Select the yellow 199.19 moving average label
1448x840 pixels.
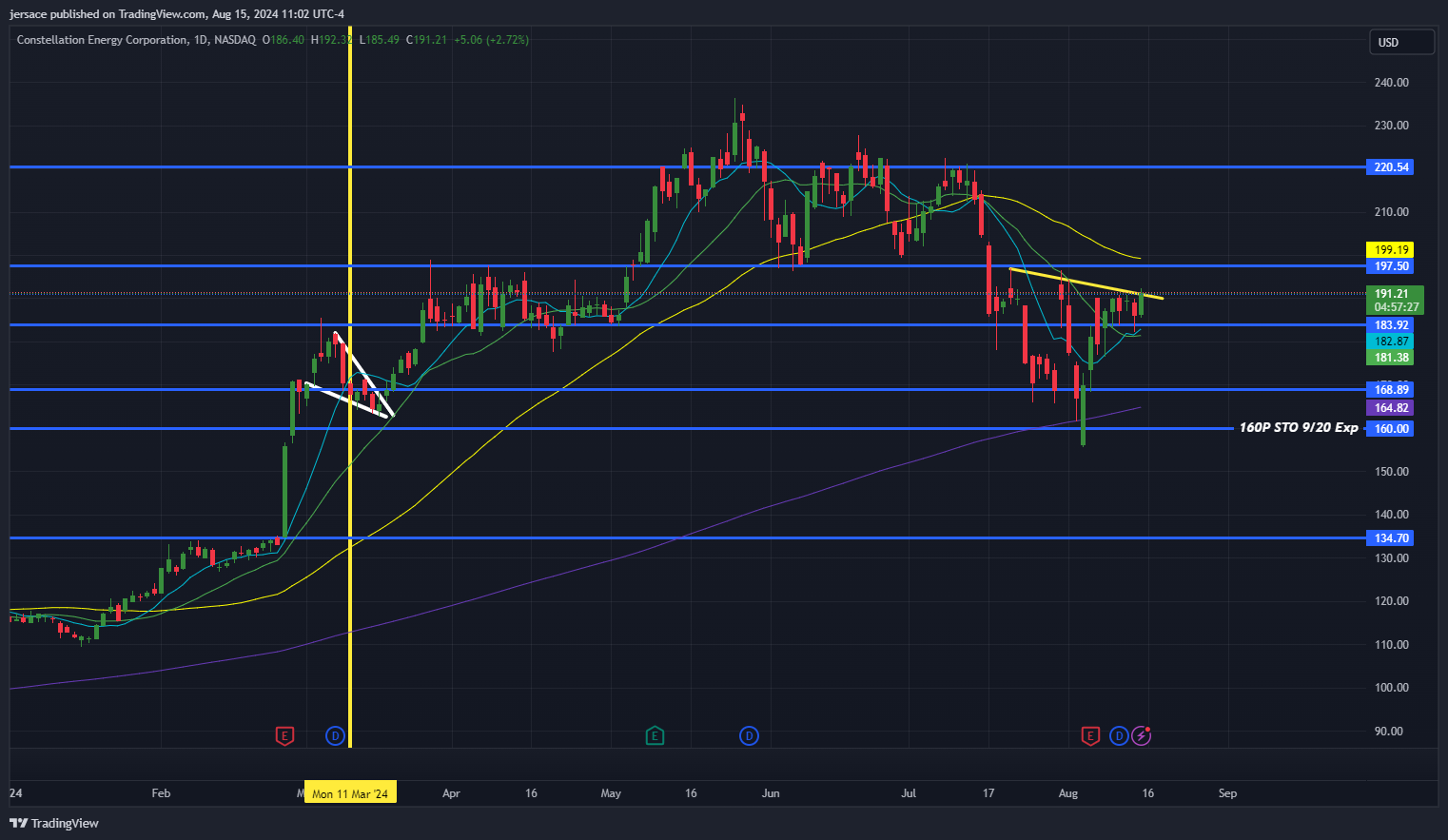[1391, 250]
